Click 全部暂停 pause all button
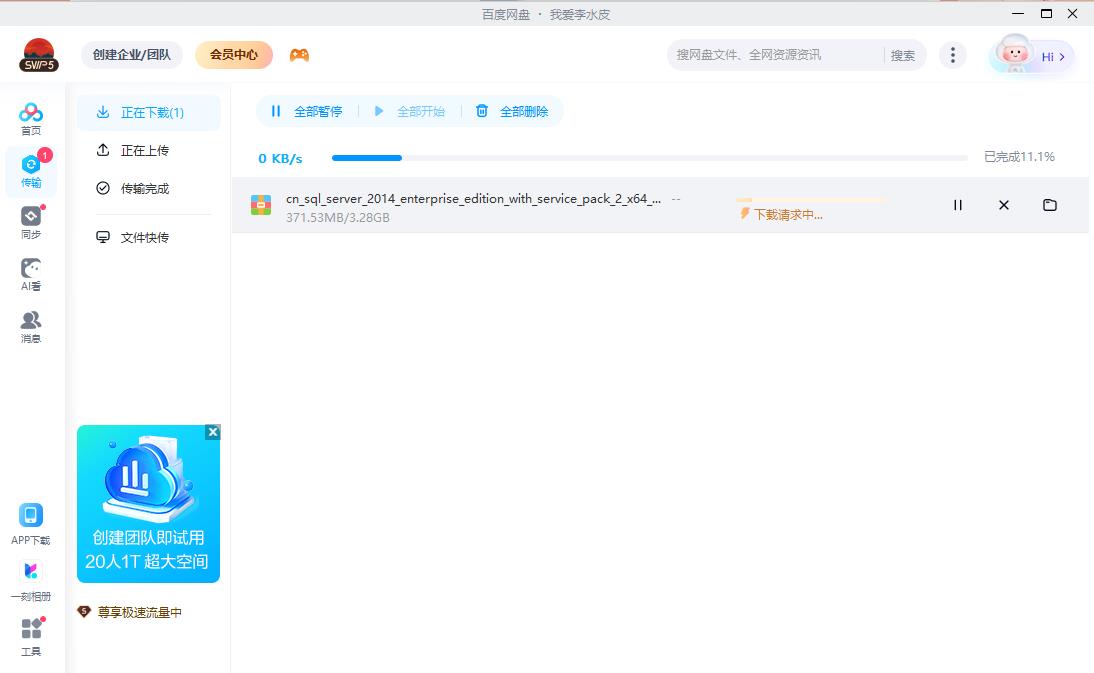Viewport: 1094px width, 673px height. [307, 112]
